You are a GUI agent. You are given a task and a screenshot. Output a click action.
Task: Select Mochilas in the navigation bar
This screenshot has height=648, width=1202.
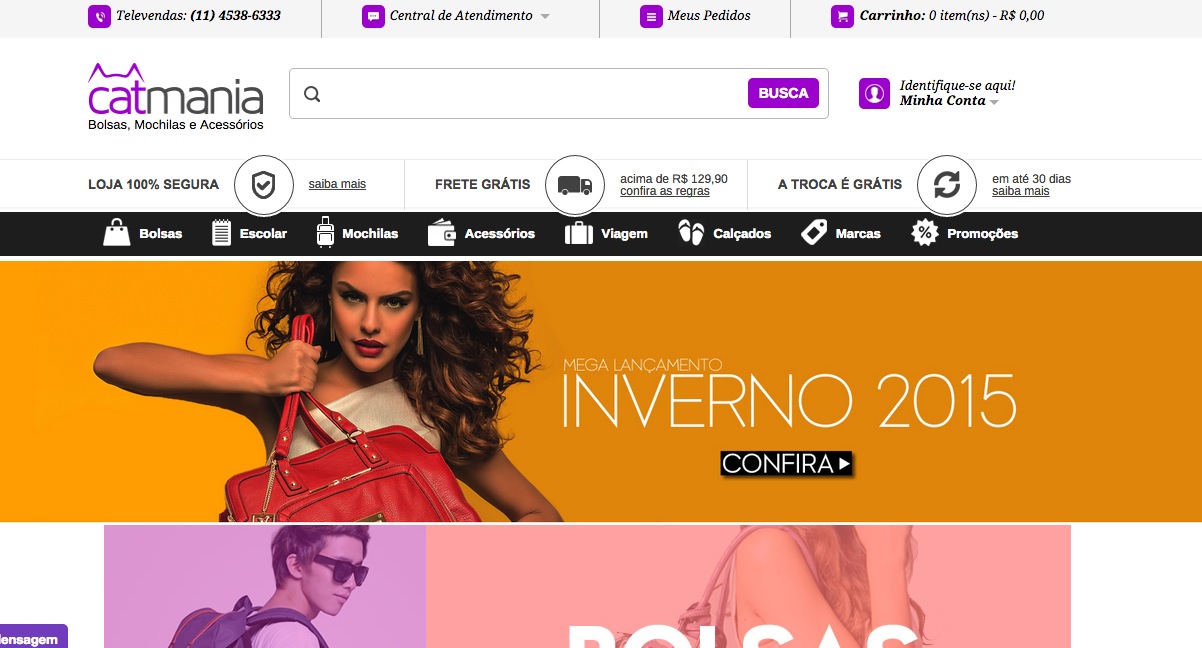pos(357,233)
